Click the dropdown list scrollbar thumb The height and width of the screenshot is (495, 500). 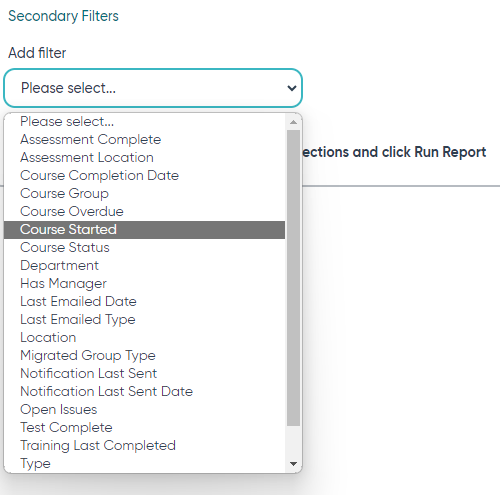click(293, 278)
